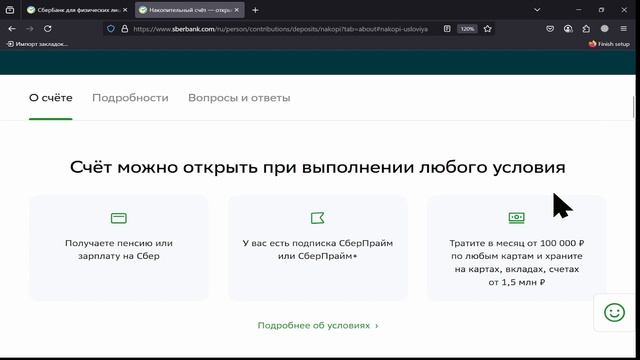Click Finish setup in the bookmarks bar
Image resolution: width=640 pixels, height=360 pixels.
coord(609,44)
